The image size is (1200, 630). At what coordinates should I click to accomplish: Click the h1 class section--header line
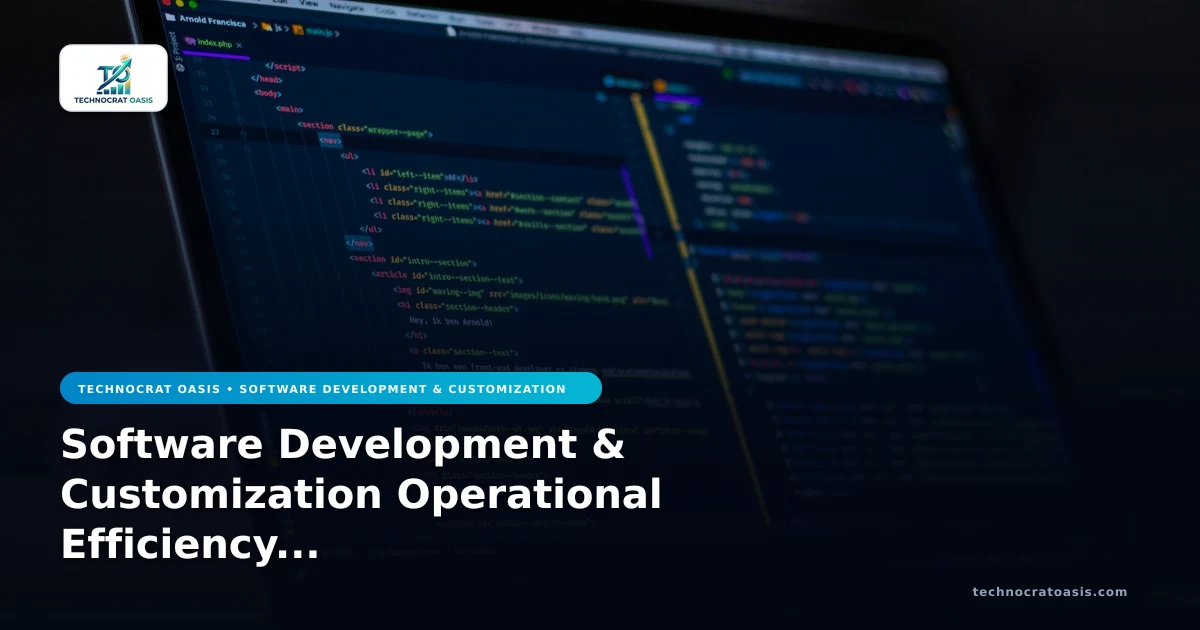click(x=457, y=307)
